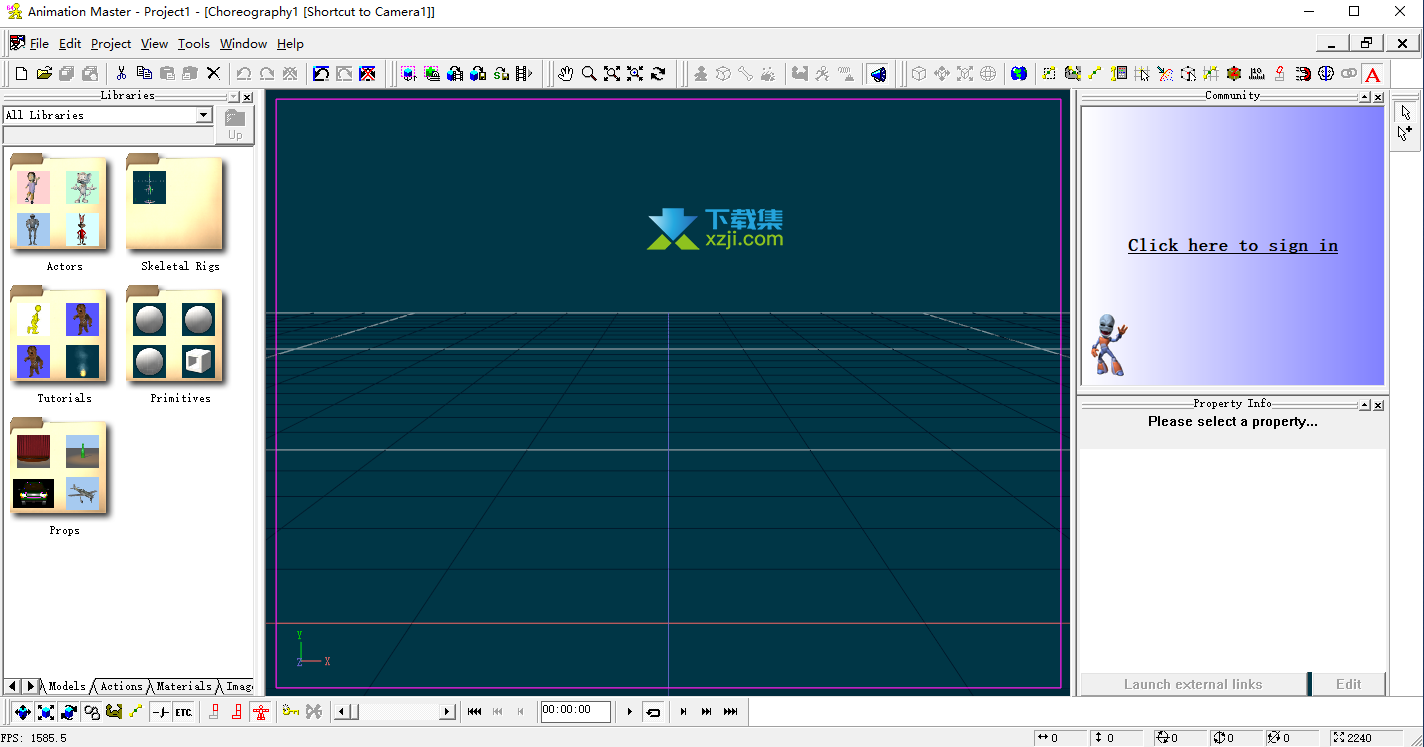Image resolution: width=1424 pixels, height=747 pixels.
Task: Click the red magnet mode icon
Action: click(x=1303, y=73)
